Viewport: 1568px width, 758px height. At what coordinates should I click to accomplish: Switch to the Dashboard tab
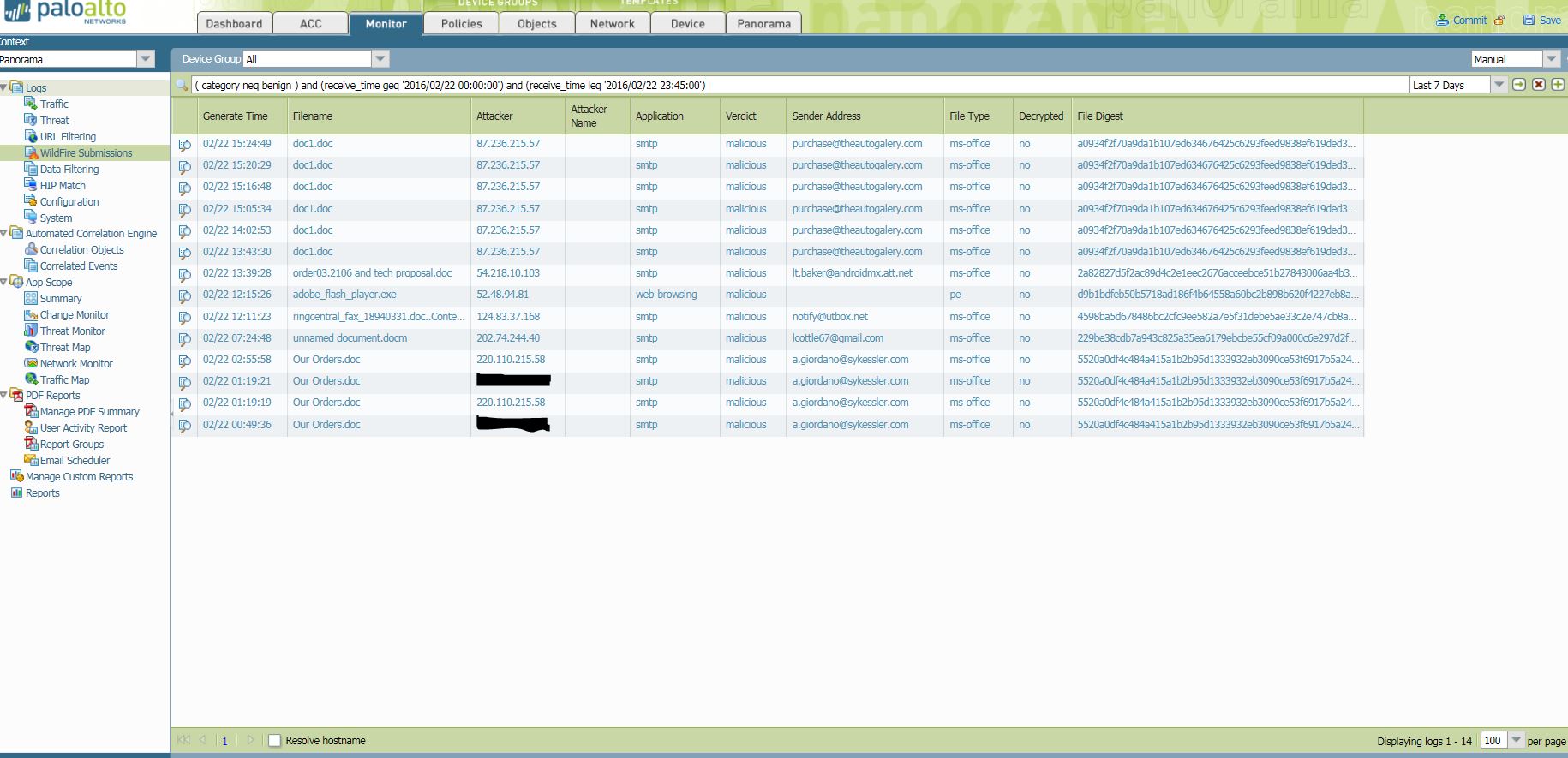click(x=234, y=23)
